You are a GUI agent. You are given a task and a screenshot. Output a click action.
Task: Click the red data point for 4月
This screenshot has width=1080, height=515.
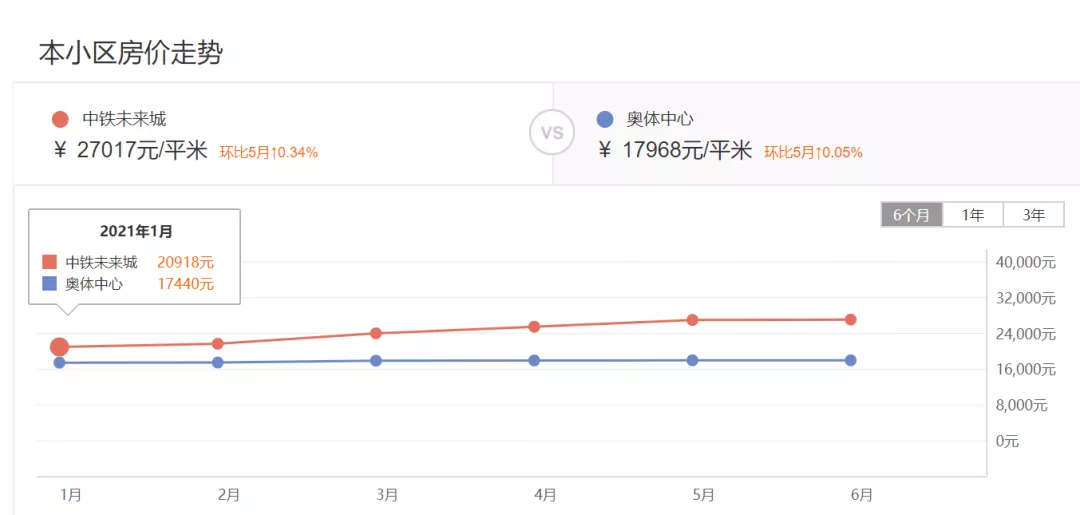(534, 326)
